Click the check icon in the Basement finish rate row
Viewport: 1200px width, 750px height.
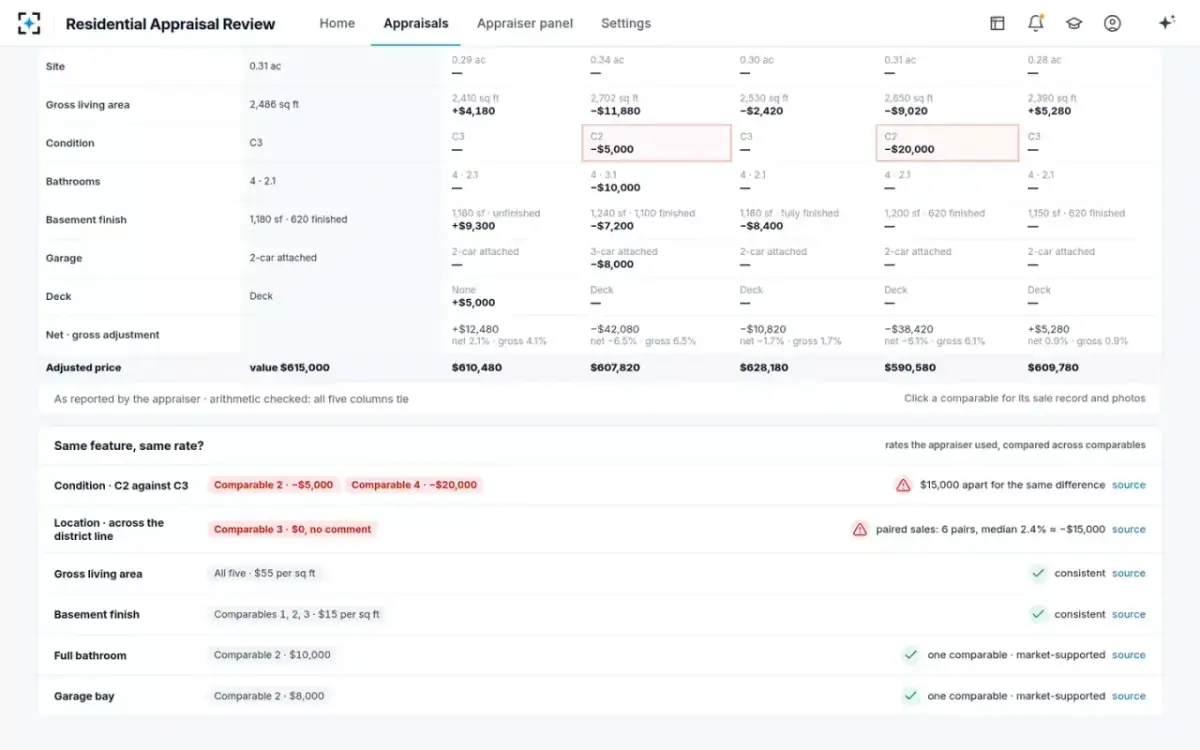point(1038,614)
